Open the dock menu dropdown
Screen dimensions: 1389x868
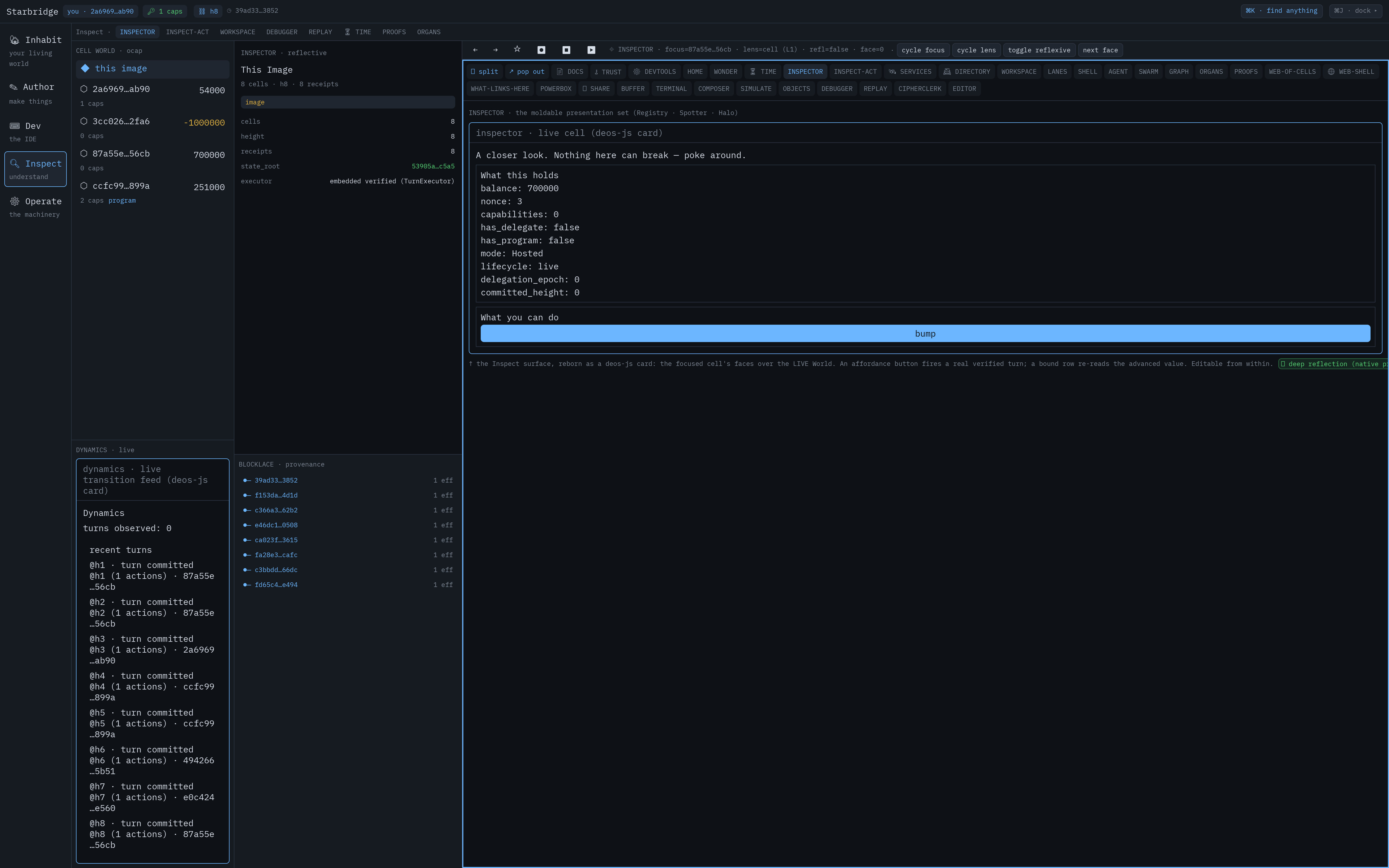click(1356, 11)
